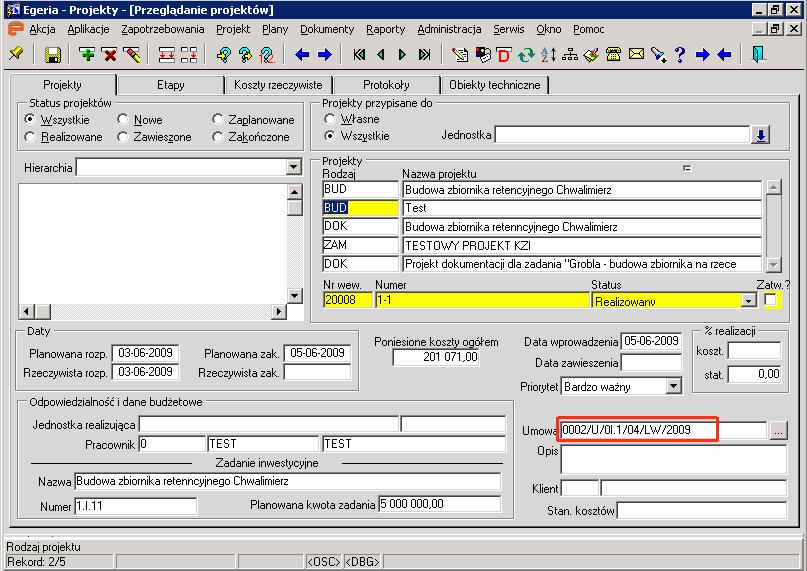
Task: Switch to the Protokoły tab
Action: click(x=386, y=85)
